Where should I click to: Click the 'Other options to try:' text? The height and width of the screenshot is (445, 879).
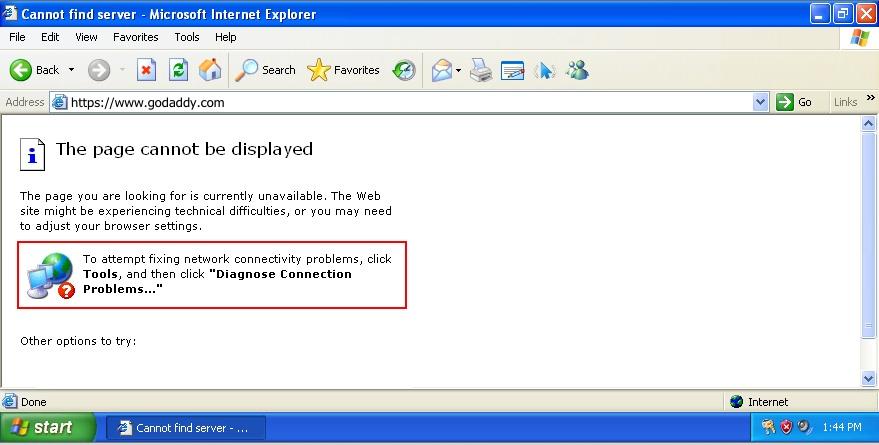(x=78, y=341)
